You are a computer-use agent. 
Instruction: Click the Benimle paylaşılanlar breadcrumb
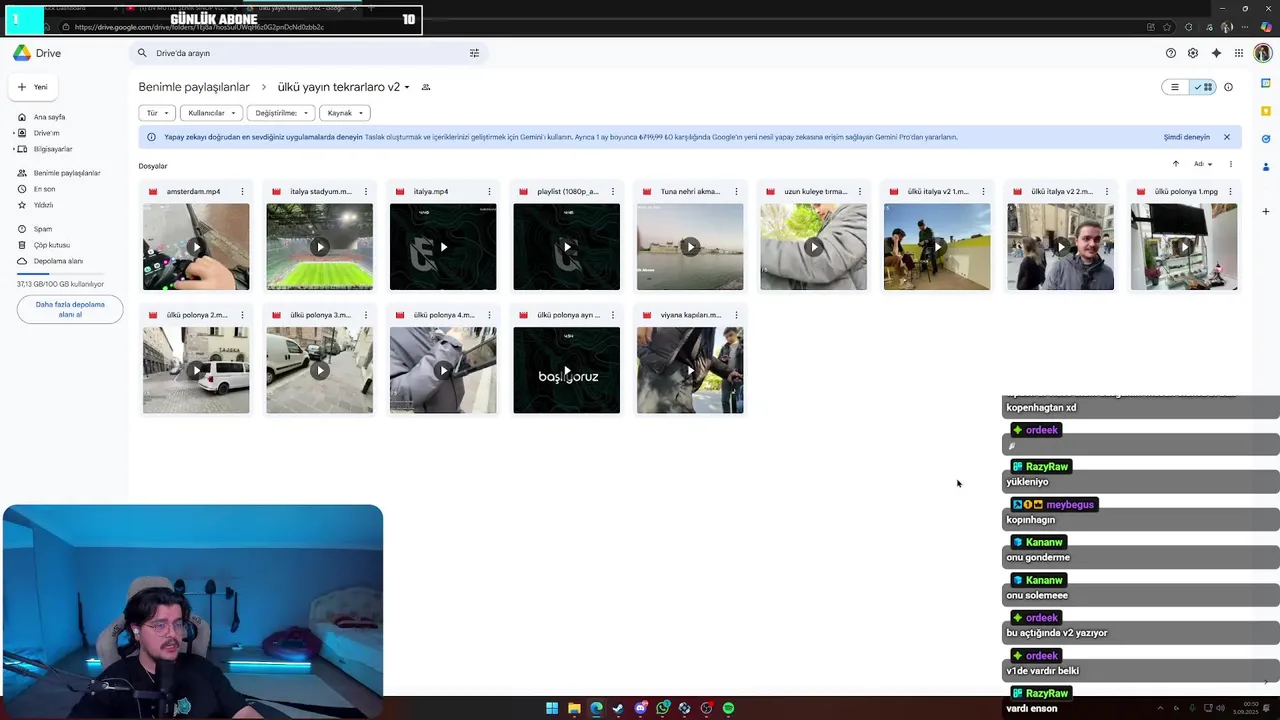coord(194,87)
